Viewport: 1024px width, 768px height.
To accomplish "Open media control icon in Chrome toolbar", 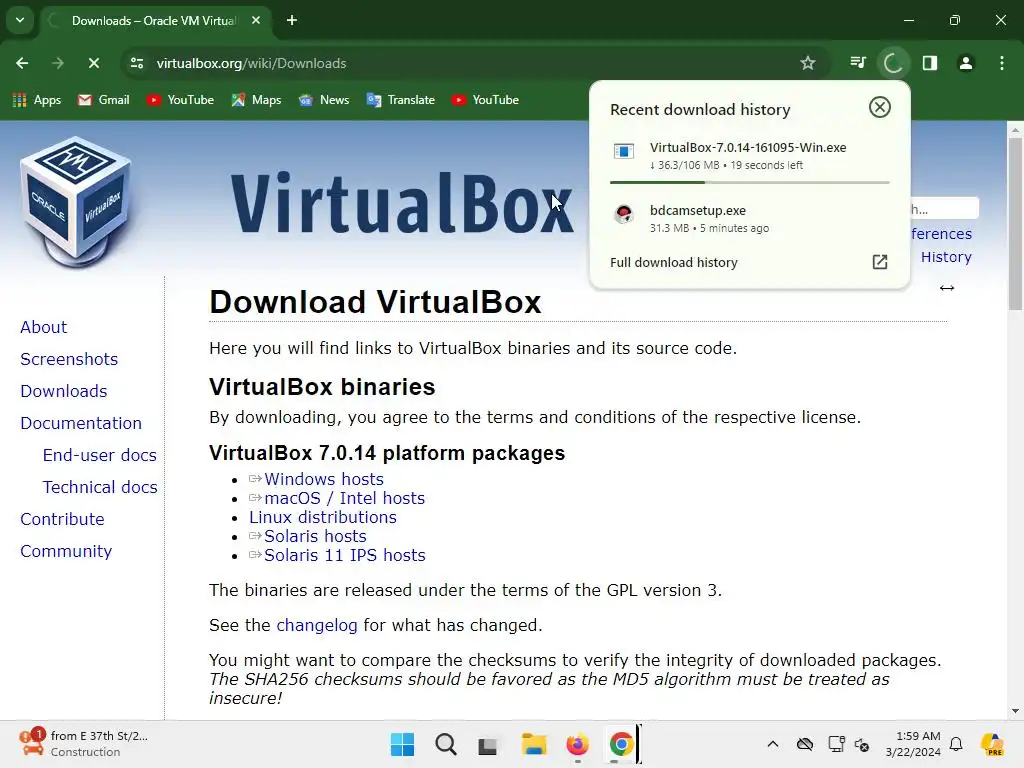I will (x=858, y=63).
